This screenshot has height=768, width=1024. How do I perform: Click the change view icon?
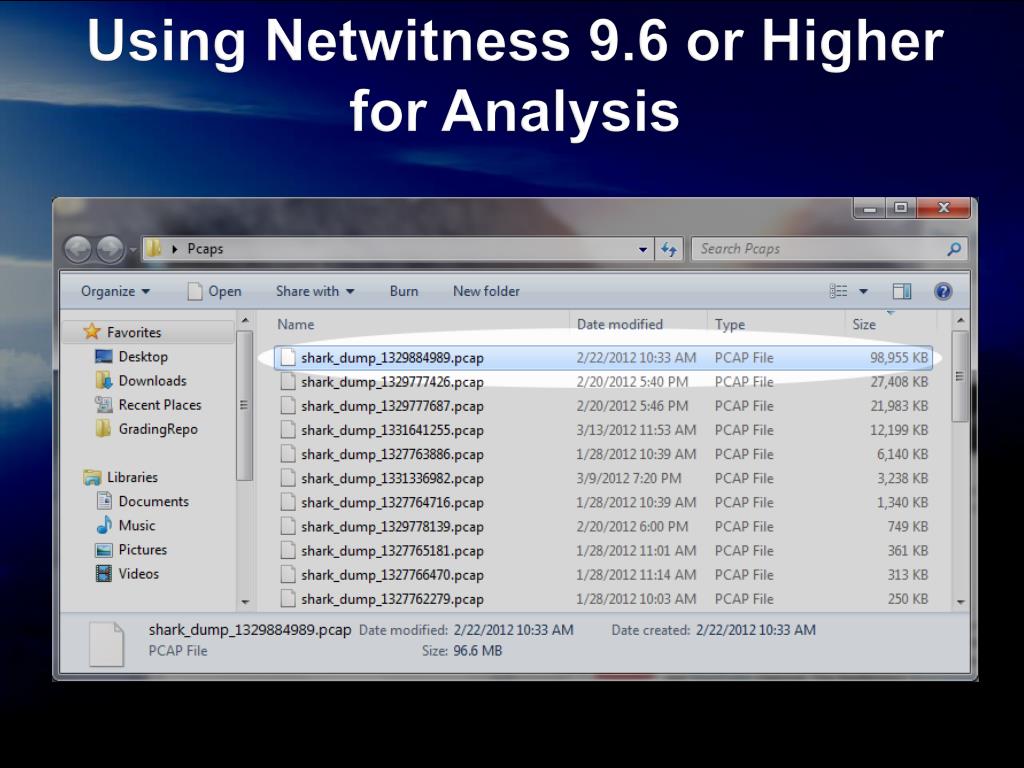coord(838,291)
